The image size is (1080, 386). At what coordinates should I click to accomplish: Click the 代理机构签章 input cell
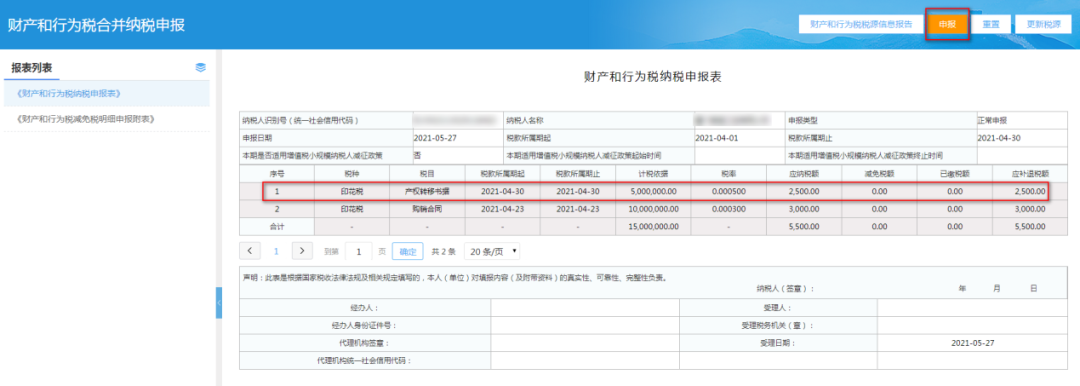point(585,343)
